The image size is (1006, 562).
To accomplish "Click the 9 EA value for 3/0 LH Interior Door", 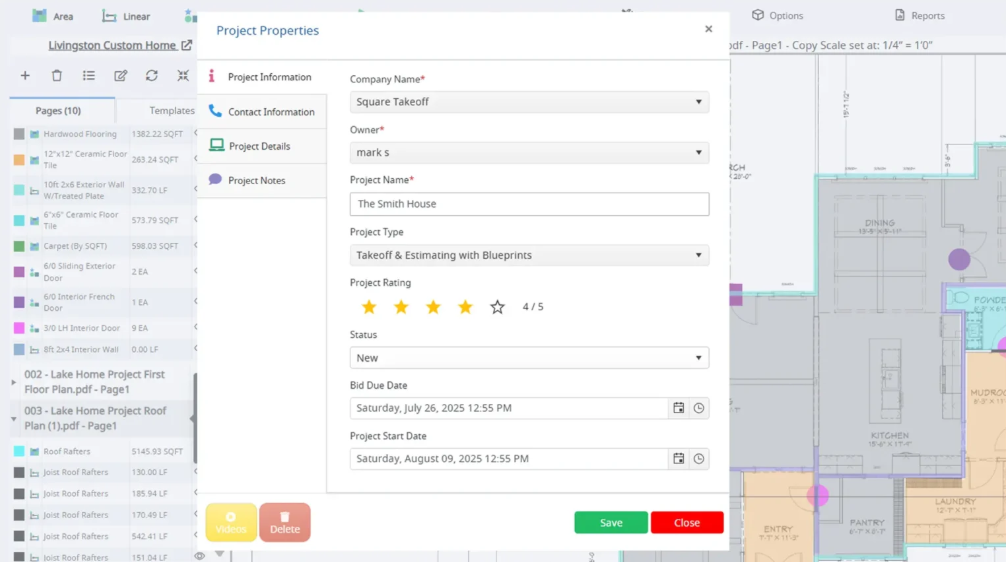I will (x=140, y=328).
